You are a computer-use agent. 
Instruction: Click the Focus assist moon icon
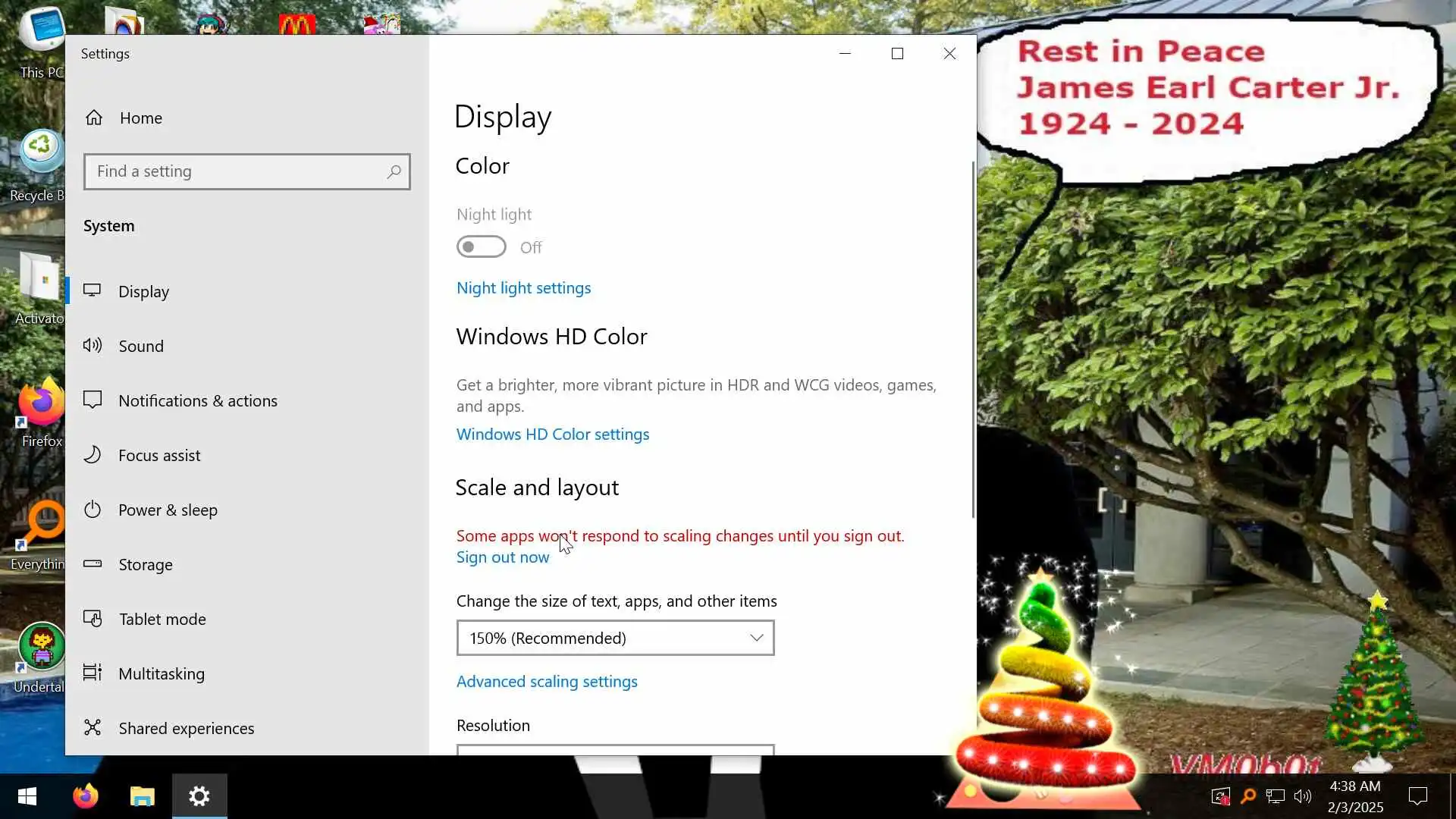pyautogui.click(x=93, y=455)
